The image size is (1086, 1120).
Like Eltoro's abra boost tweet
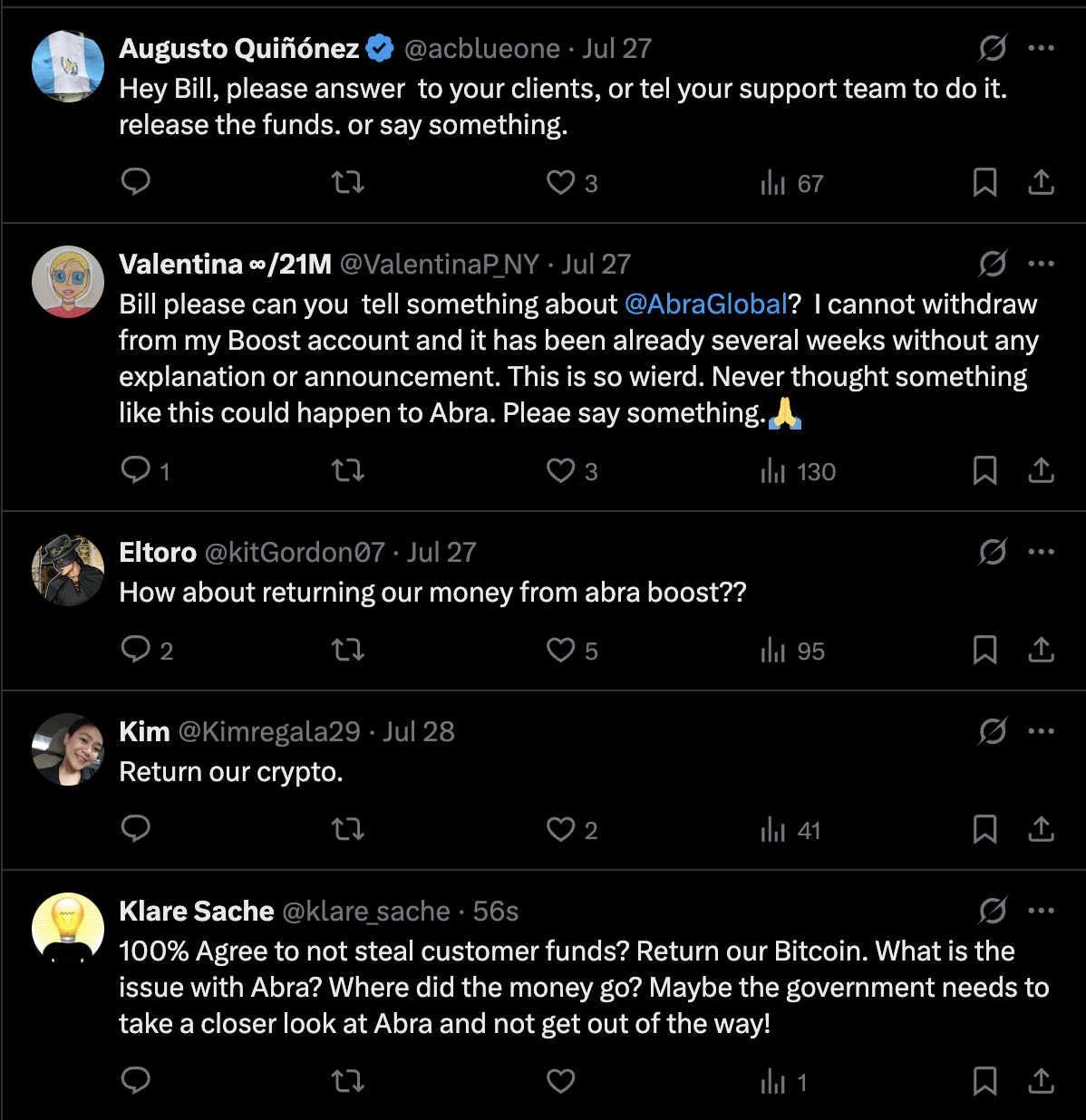pos(561,650)
